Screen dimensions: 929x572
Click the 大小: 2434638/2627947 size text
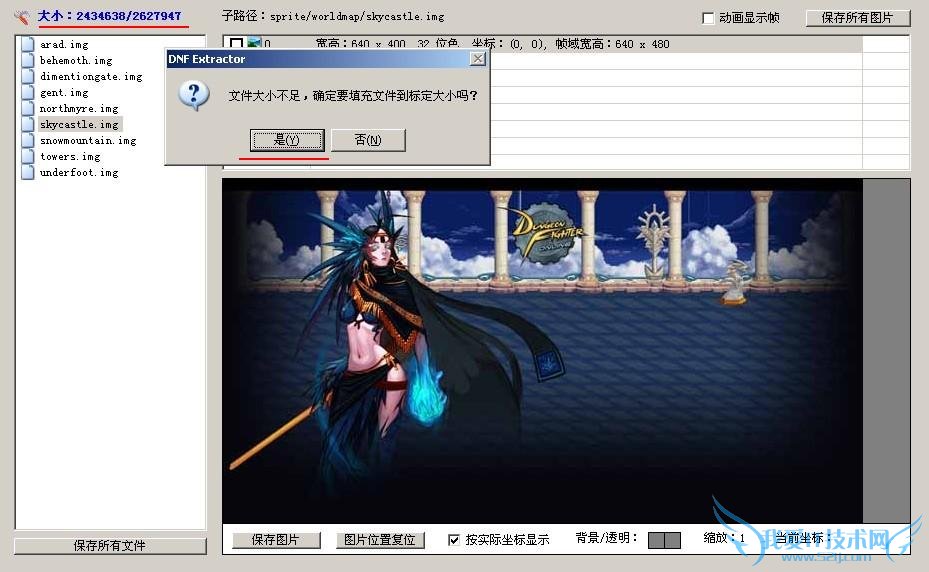(x=110, y=17)
